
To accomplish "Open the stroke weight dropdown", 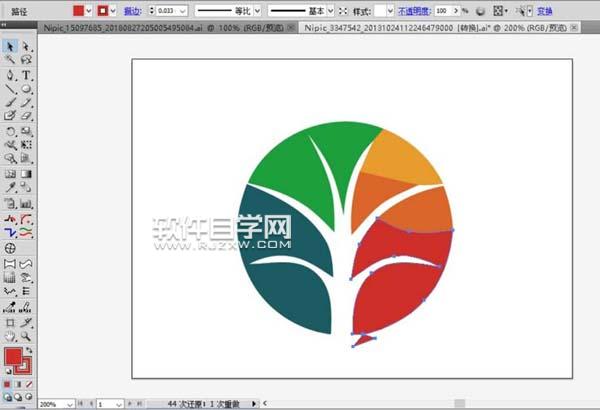I will (183, 11).
